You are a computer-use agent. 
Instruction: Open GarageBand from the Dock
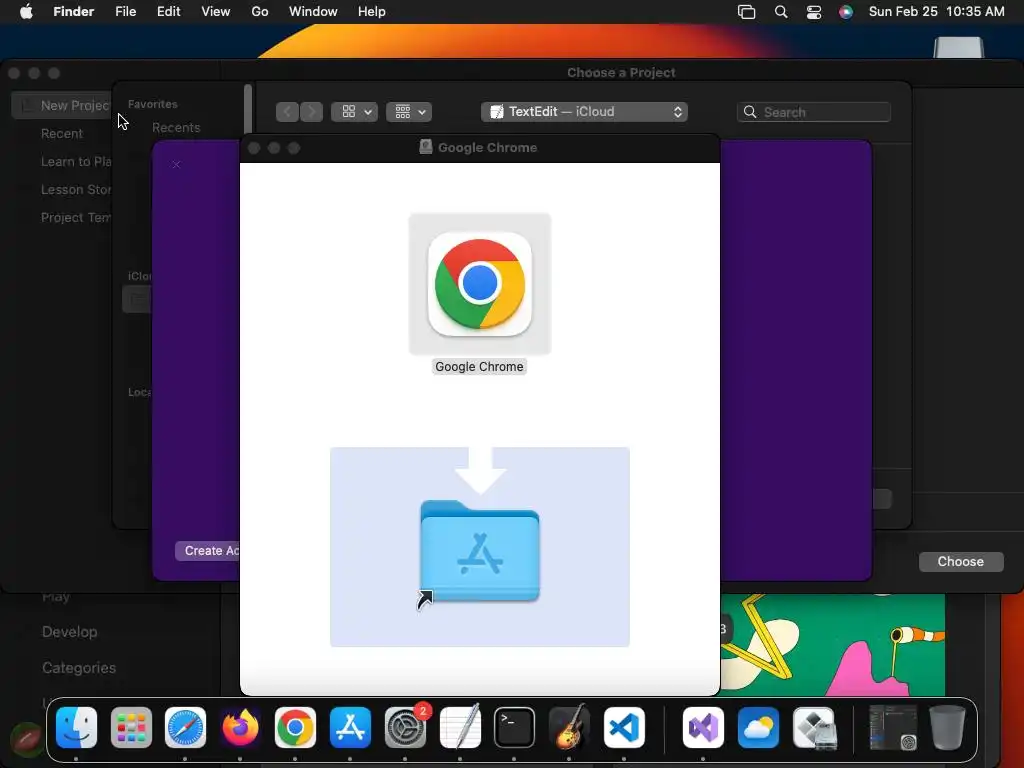(569, 728)
